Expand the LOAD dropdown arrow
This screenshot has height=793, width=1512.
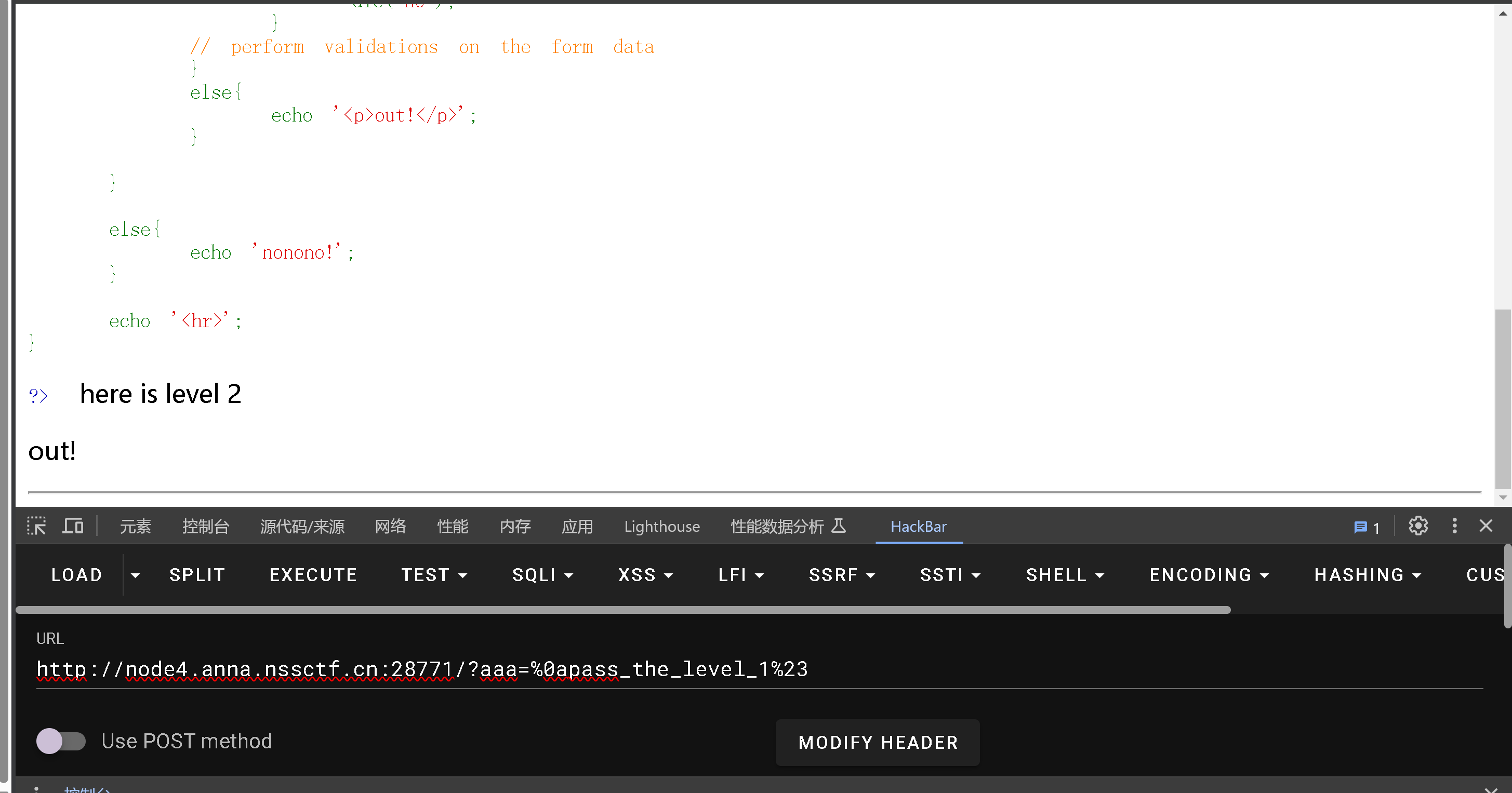(x=136, y=575)
